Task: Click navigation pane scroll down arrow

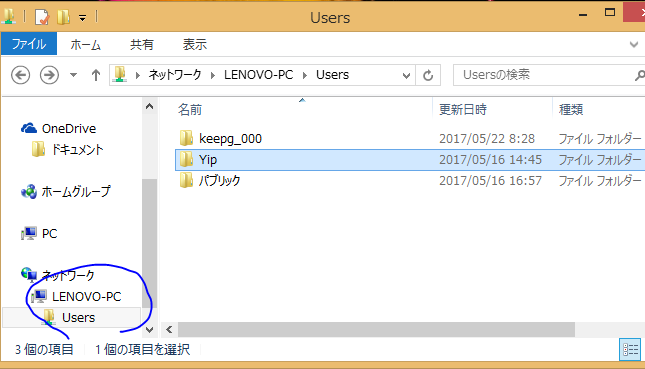Action: point(149,330)
